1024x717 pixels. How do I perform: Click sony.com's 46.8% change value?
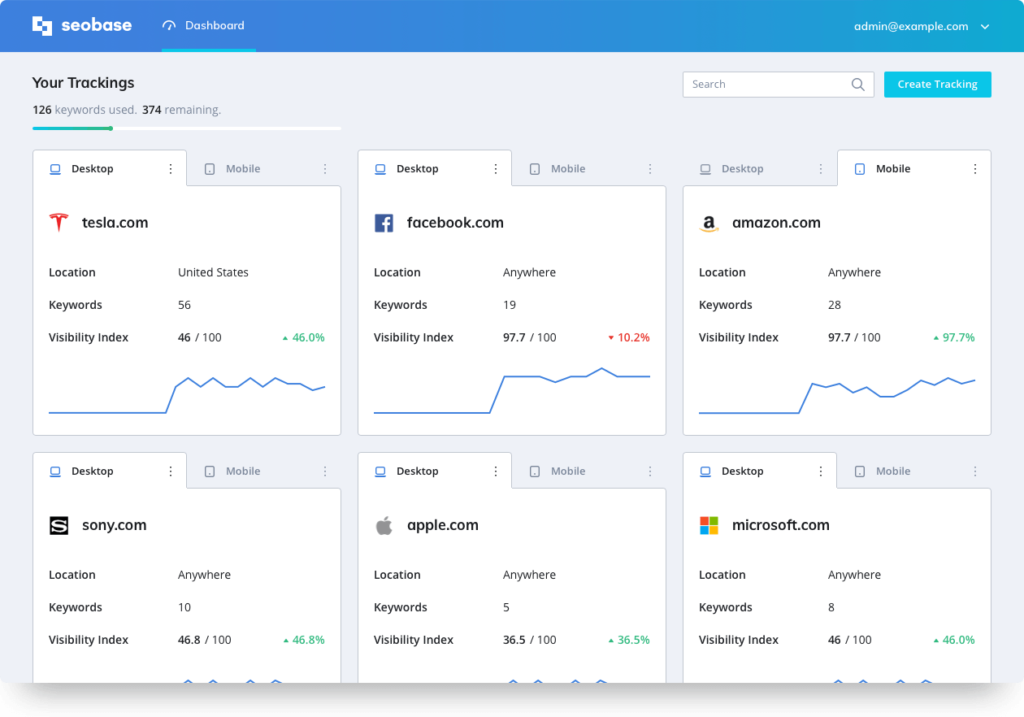coord(304,640)
